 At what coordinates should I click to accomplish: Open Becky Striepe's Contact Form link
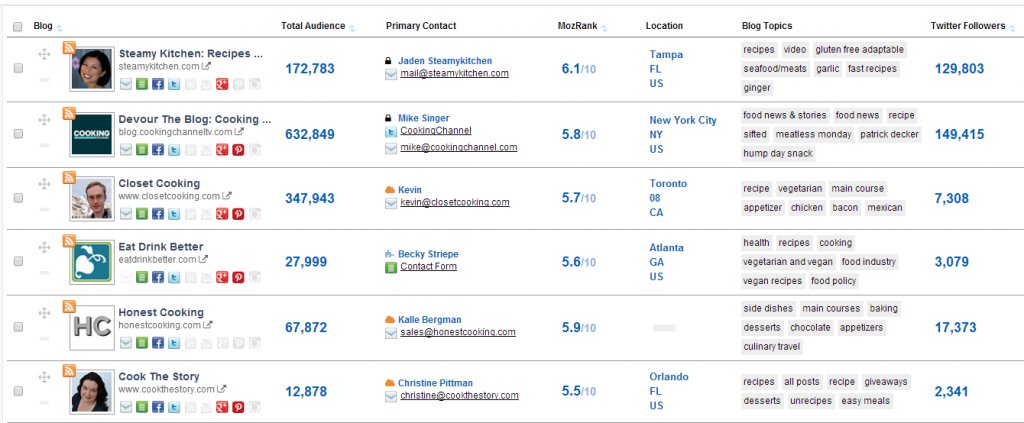(x=428, y=266)
